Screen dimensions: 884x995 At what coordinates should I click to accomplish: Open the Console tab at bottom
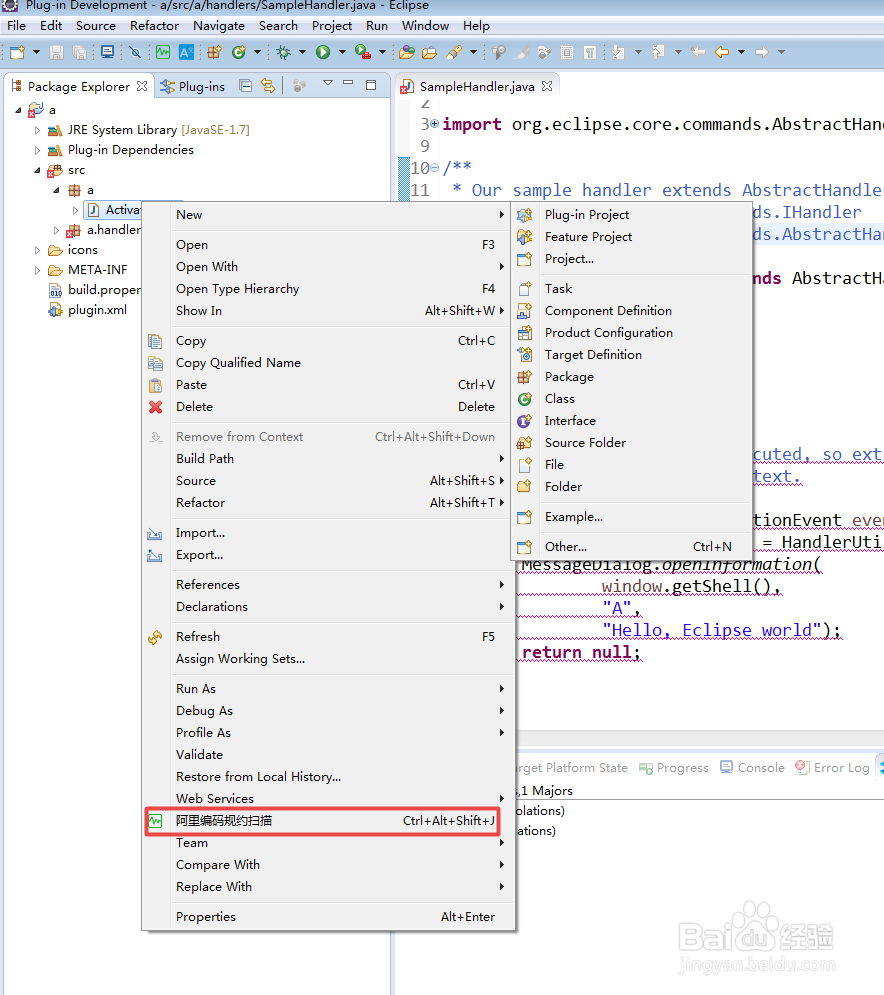[x=753, y=768]
